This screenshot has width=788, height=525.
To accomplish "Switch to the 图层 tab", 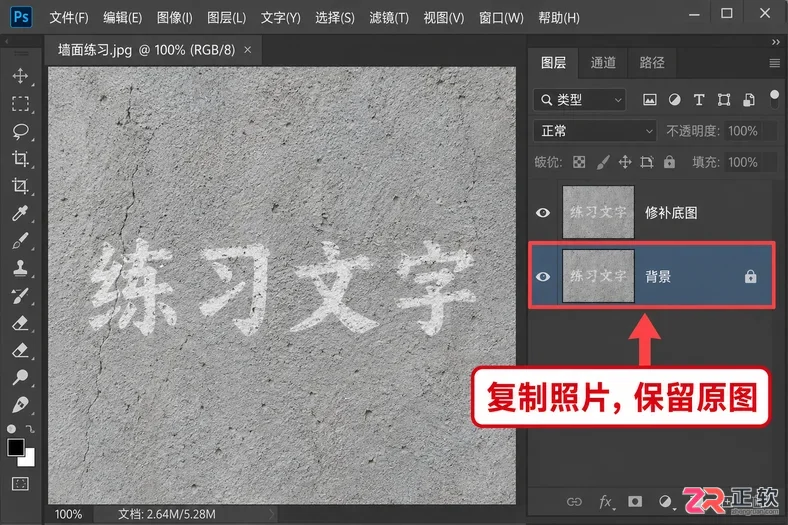I will click(x=553, y=63).
